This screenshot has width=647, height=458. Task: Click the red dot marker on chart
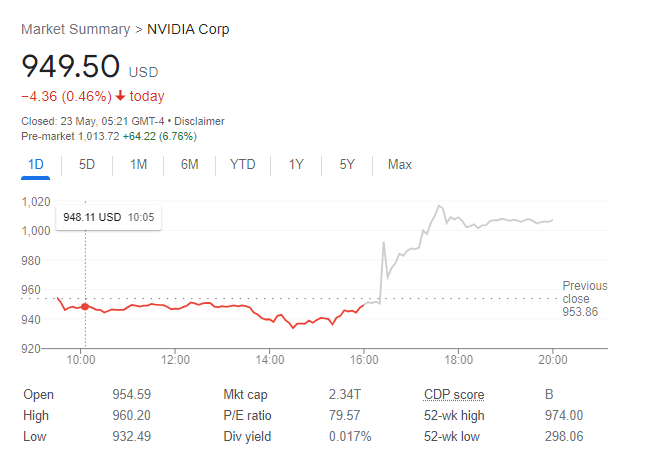[x=85, y=307]
